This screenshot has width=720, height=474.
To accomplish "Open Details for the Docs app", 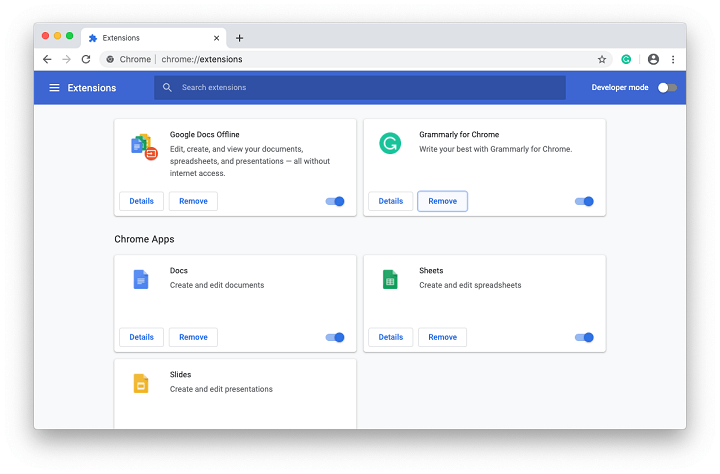I will pyautogui.click(x=141, y=337).
